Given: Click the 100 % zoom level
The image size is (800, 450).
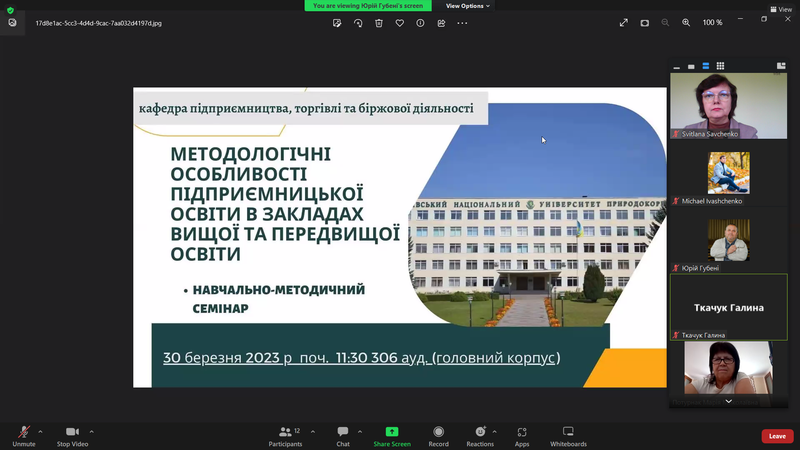Looking at the screenshot, I should tap(712, 23).
